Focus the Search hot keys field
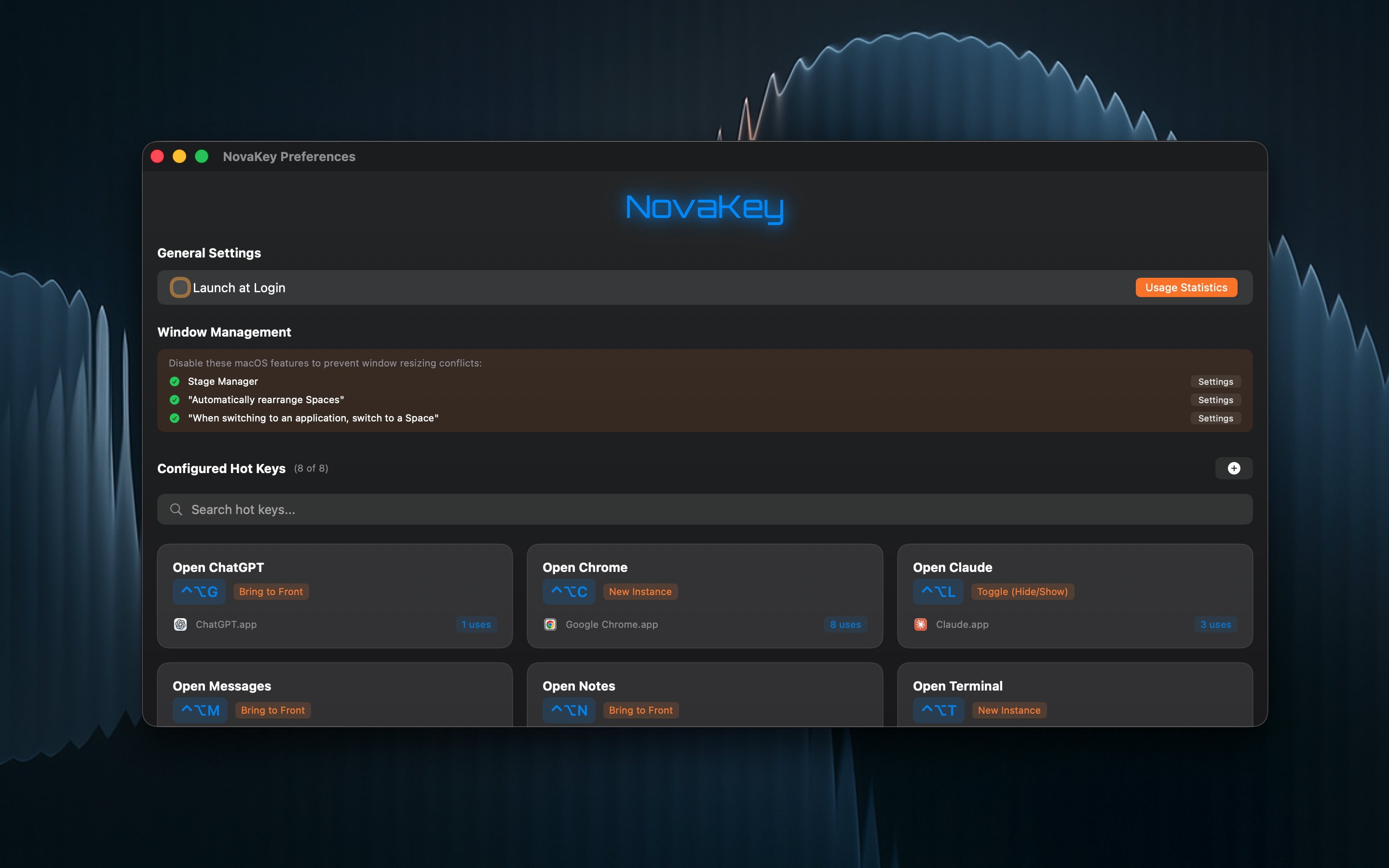This screenshot has width=1389, height=868. click(704, 509)
